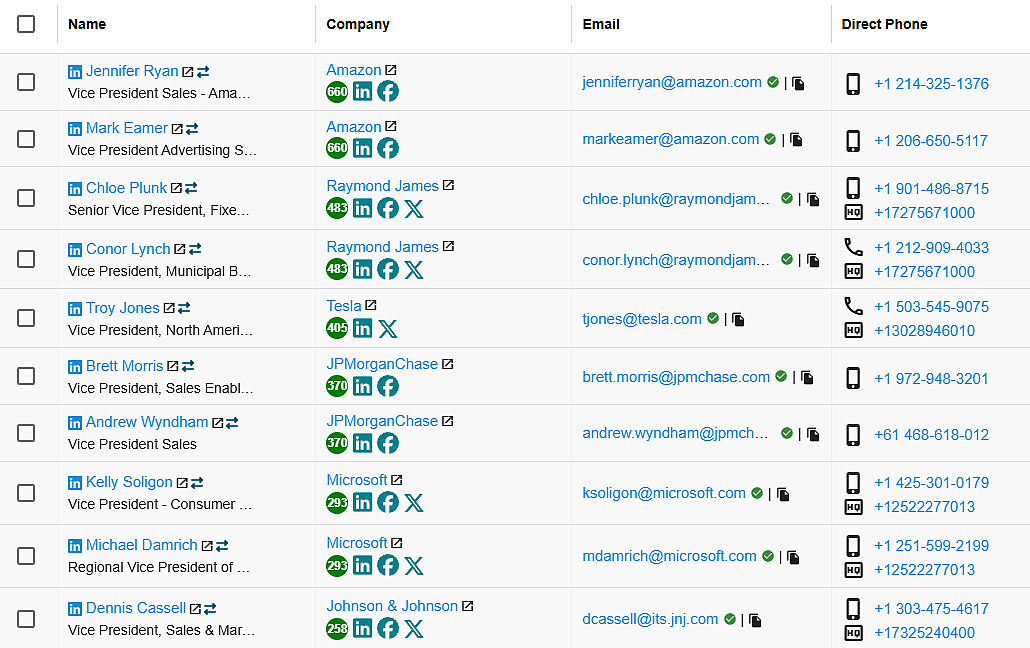Viewport: 1030px width, 648px height.
Task: Open Jennifer Ryan's LinkedIn profile icon
Action: (x=75, y=72)
